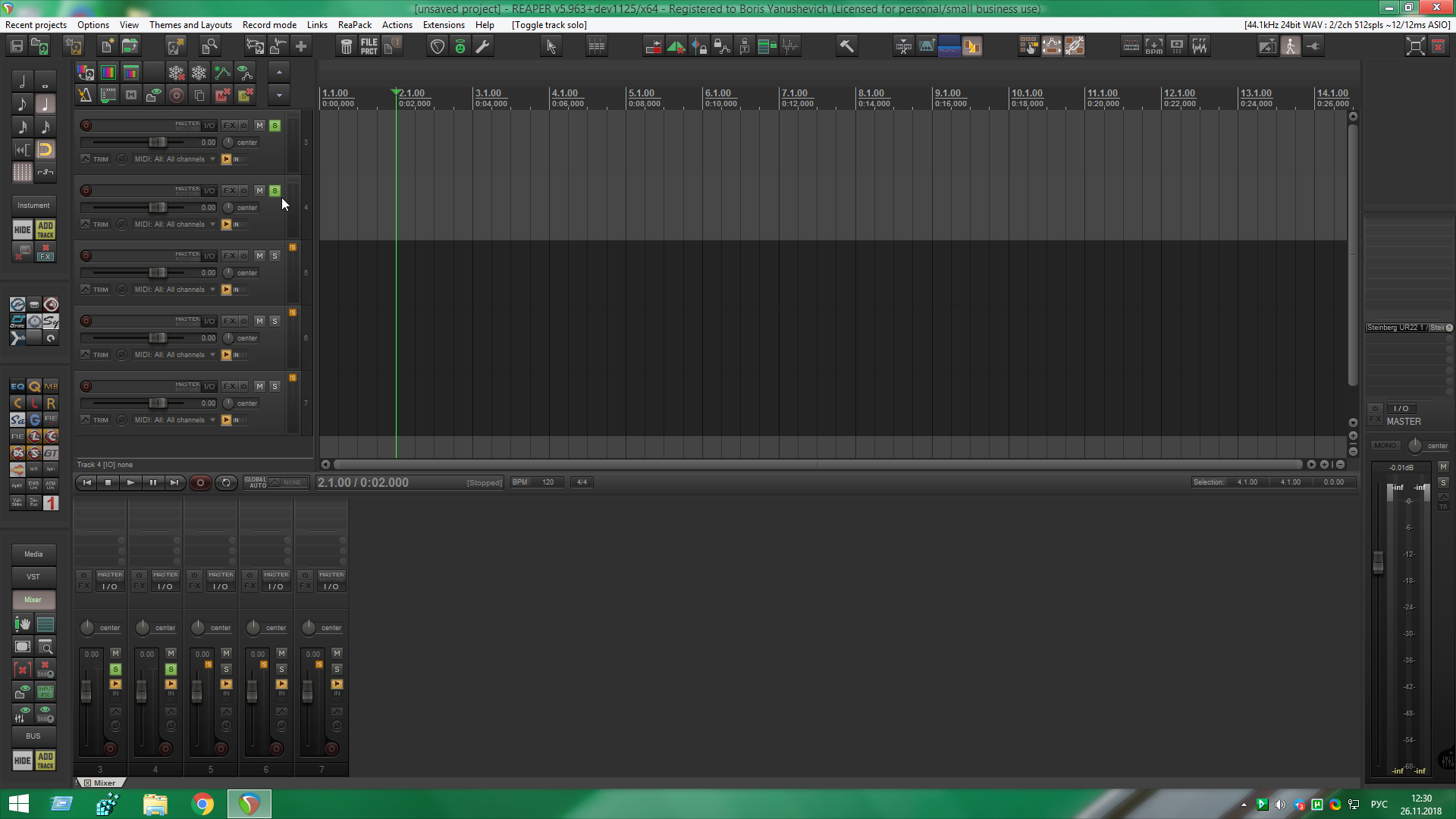Screen dimensions: 1456x819
Task: Open the Themes and Layouts menu
Action: [x=190, y=25]
